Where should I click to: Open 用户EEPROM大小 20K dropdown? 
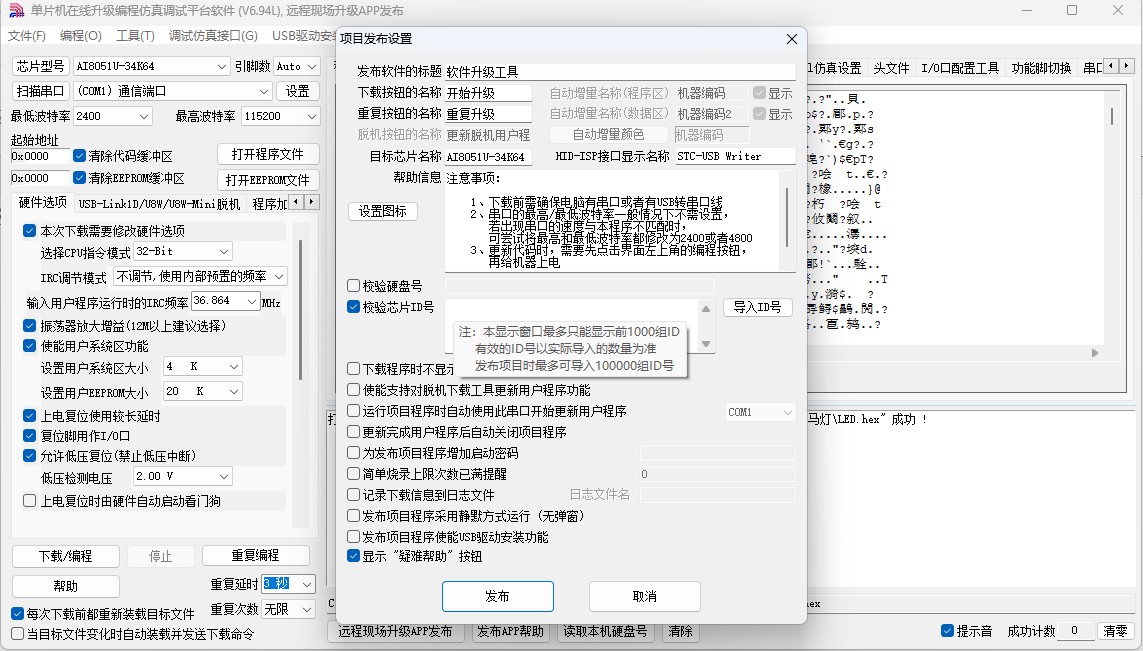click(x=203, y=391)
